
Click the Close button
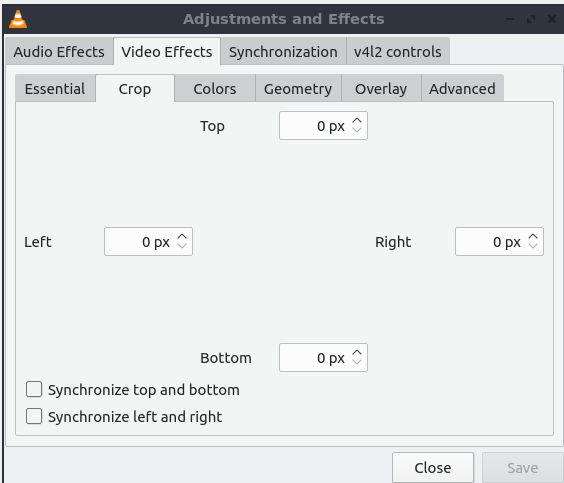point(433,468)
